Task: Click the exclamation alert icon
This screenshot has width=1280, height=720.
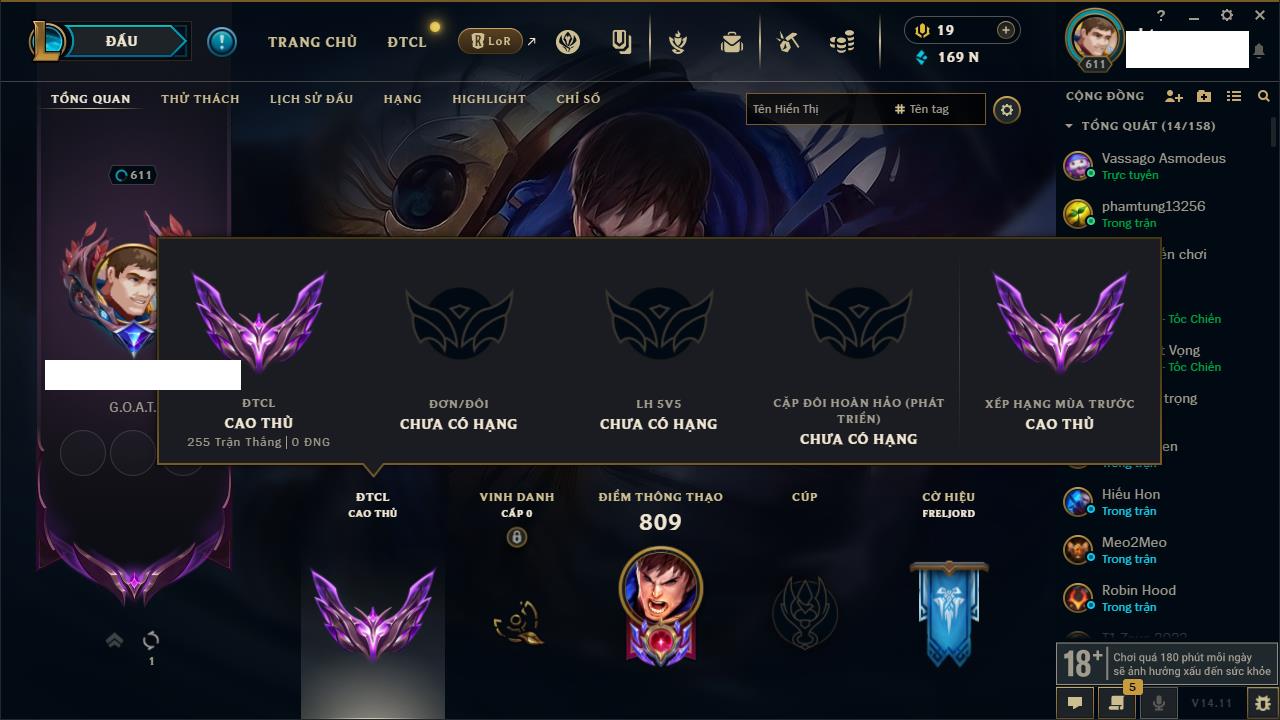Action: coord(222,42)
